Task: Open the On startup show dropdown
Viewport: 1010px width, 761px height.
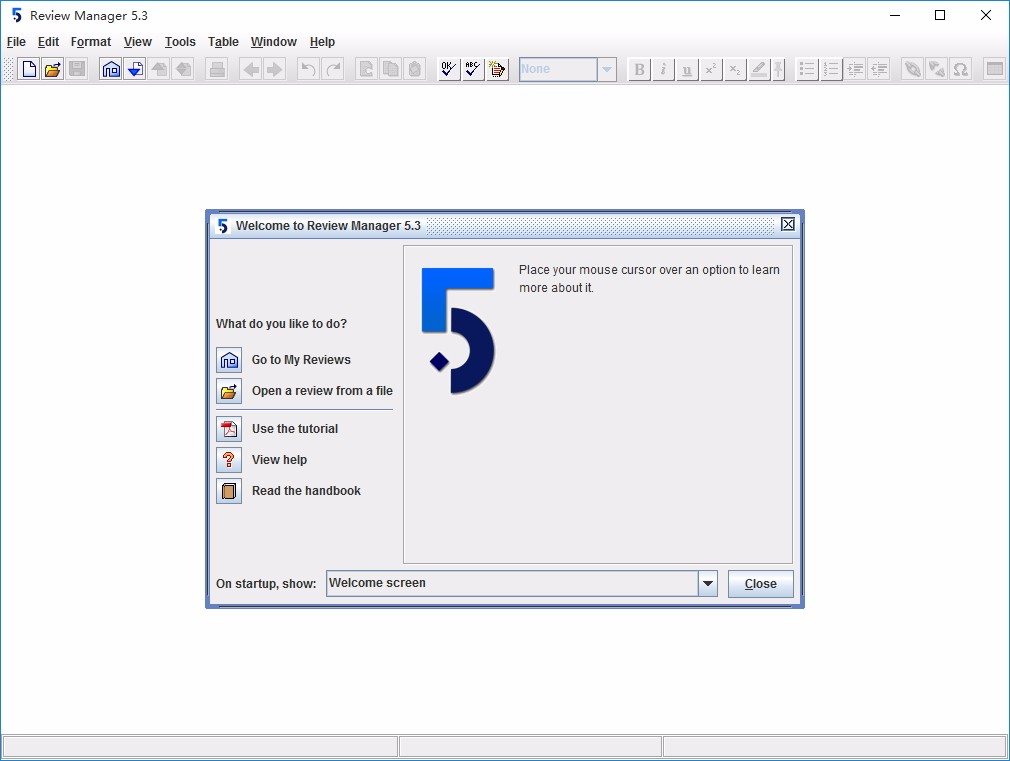Action: click(708, 583)
